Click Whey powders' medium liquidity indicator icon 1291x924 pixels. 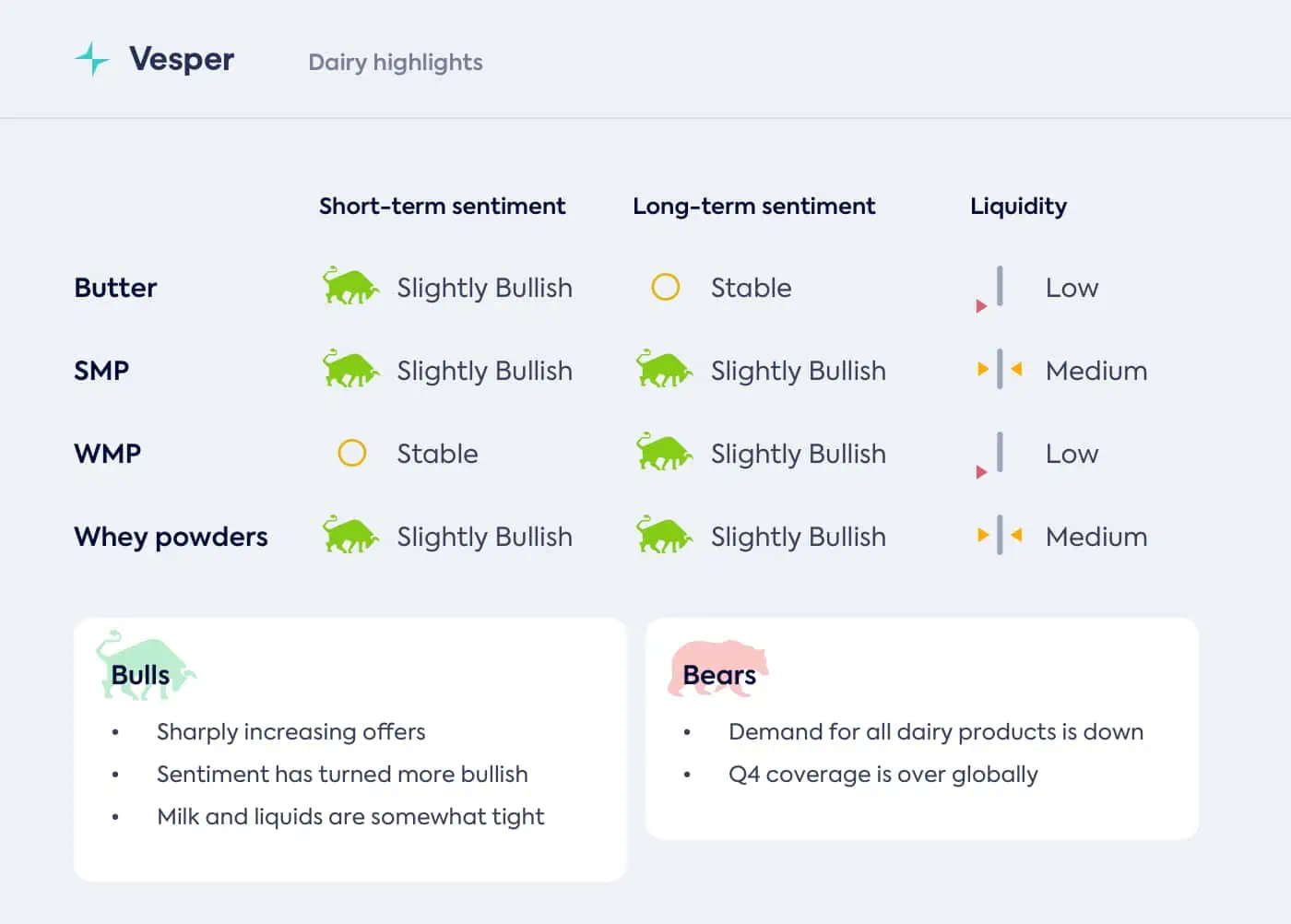1000,536
